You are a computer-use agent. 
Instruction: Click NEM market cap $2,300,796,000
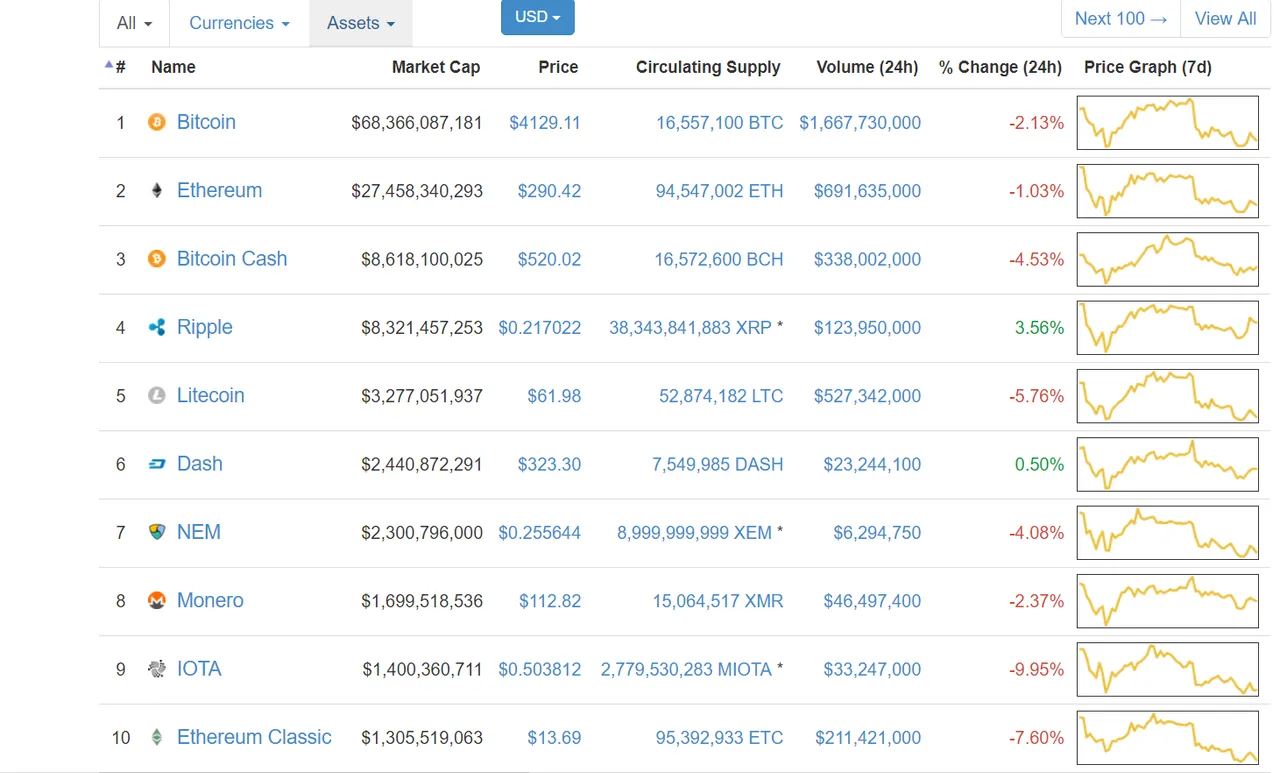point(422,533)
